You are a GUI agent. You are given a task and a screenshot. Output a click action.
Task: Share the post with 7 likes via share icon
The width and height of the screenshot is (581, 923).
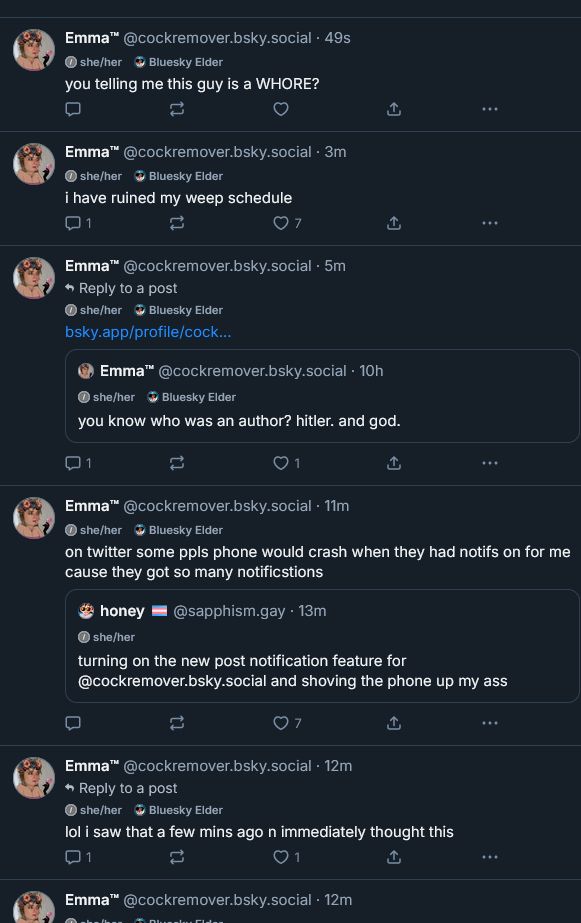[x=393, y=224]
